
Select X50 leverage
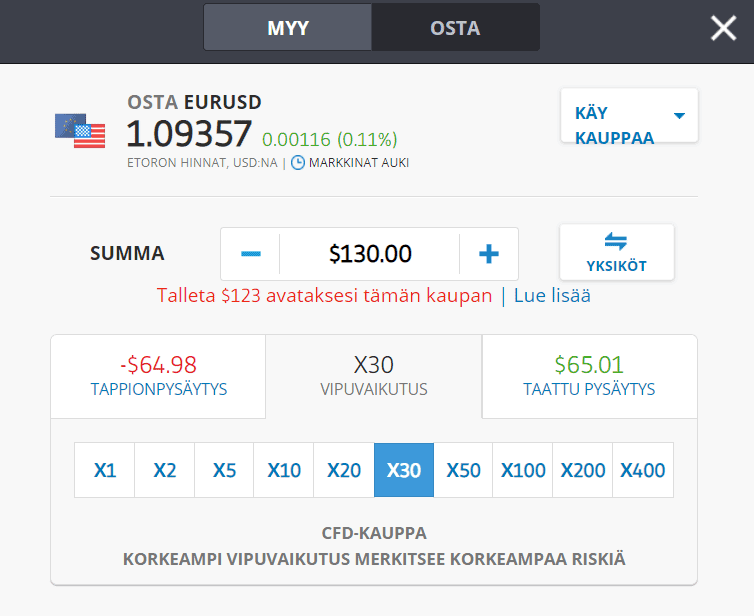463,470
